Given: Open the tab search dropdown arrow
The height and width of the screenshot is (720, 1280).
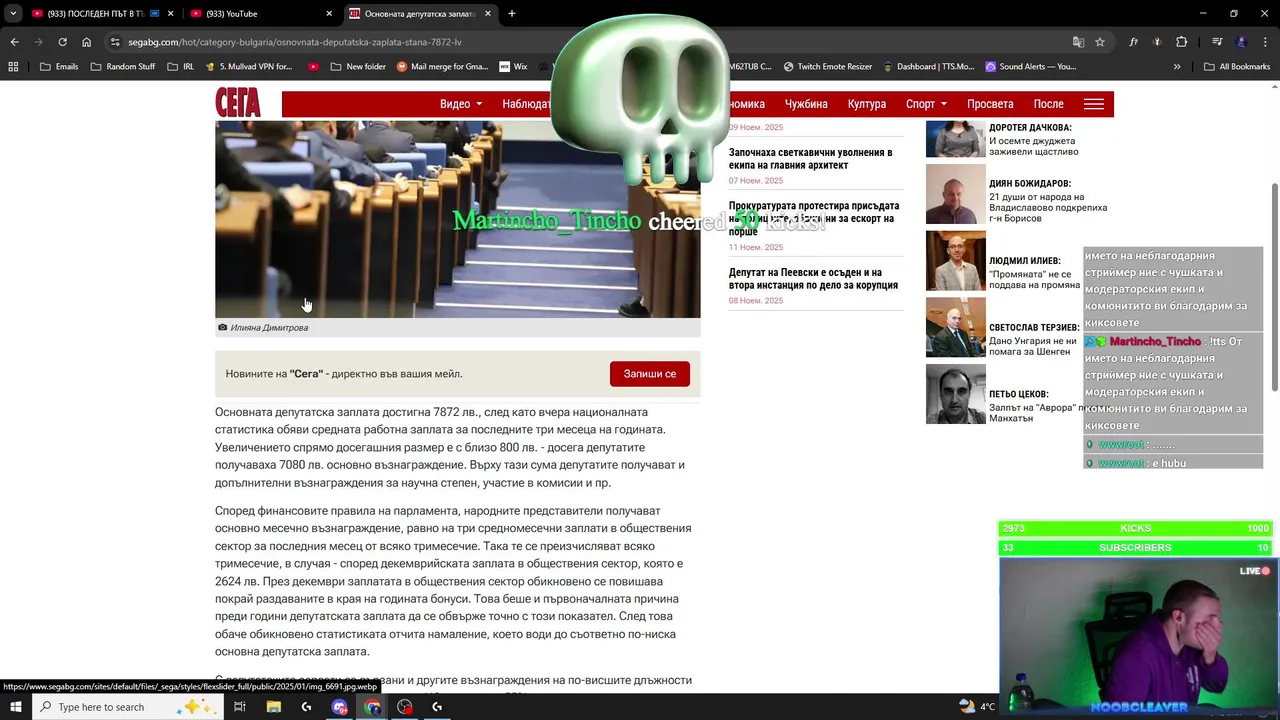Looking at the screenshot, I should 13,14.
